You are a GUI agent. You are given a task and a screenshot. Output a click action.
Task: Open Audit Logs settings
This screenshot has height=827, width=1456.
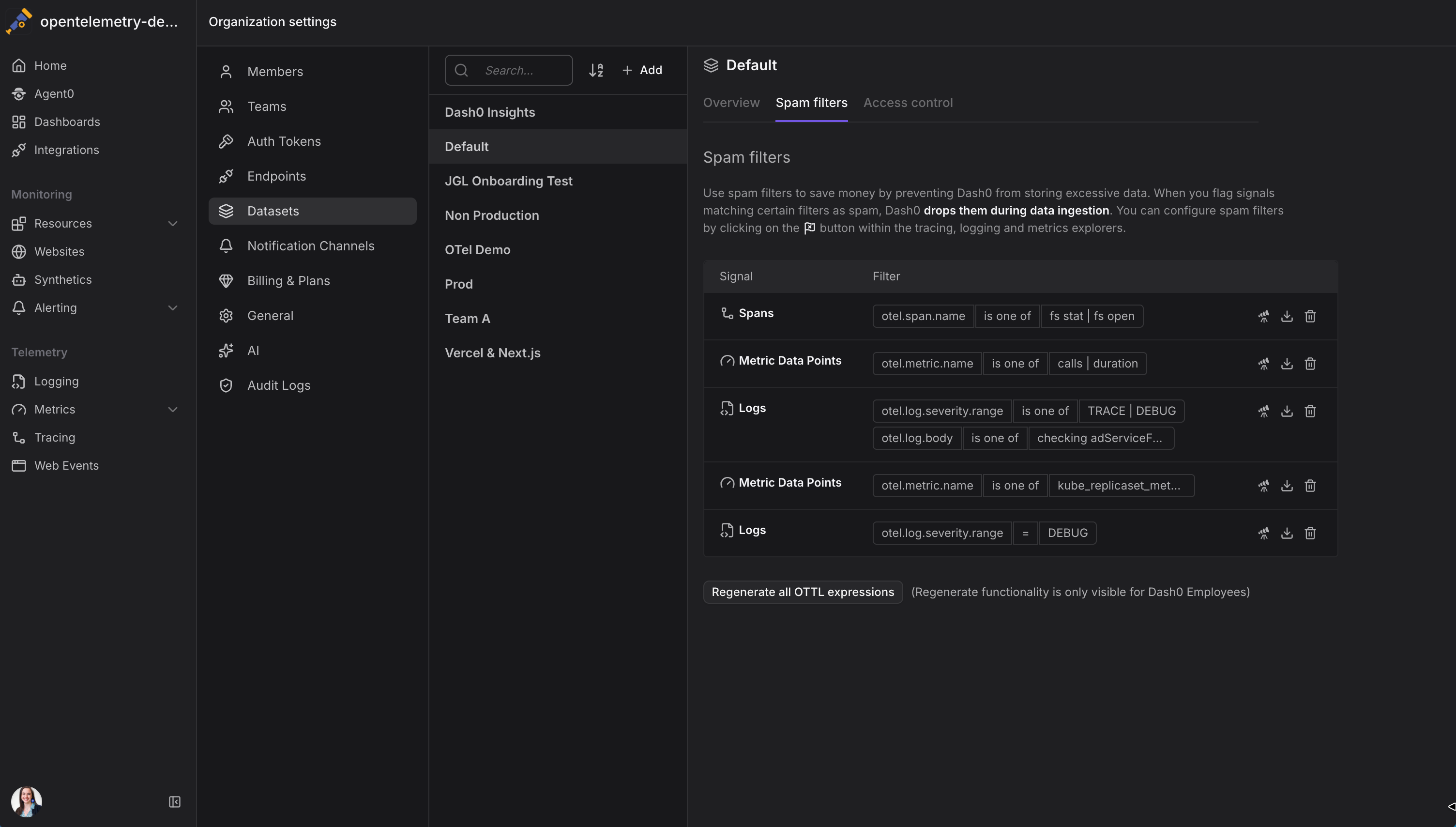(x=278, y=386)
